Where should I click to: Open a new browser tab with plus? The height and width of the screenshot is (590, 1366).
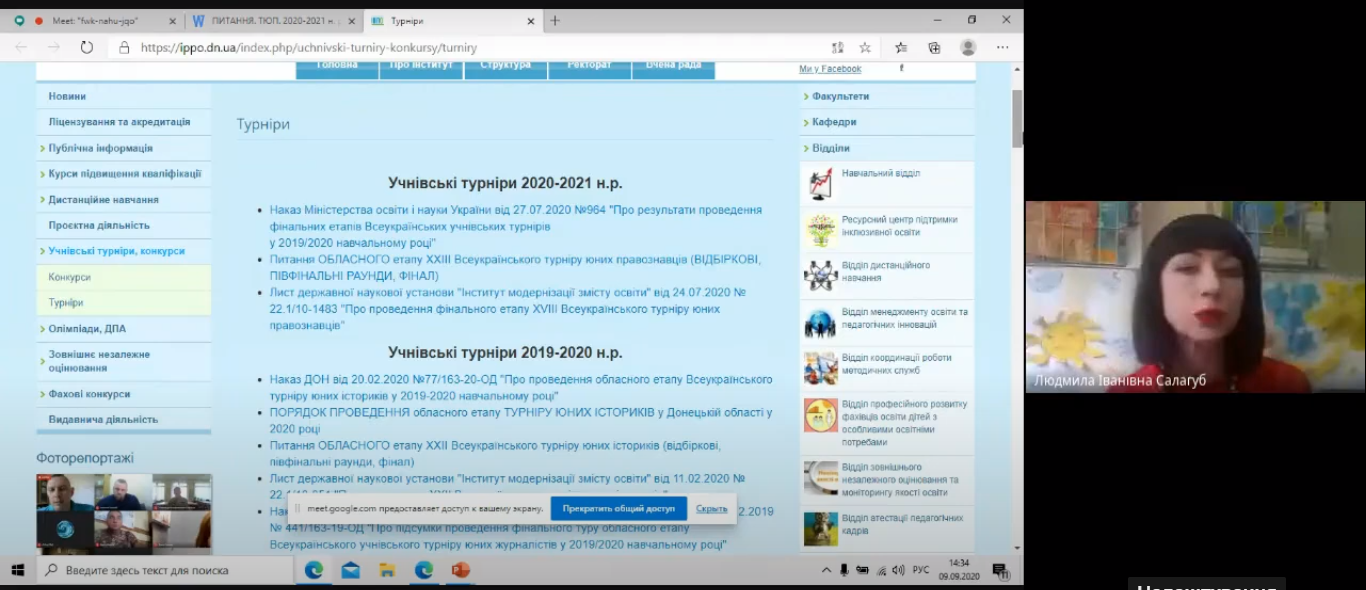555,20
